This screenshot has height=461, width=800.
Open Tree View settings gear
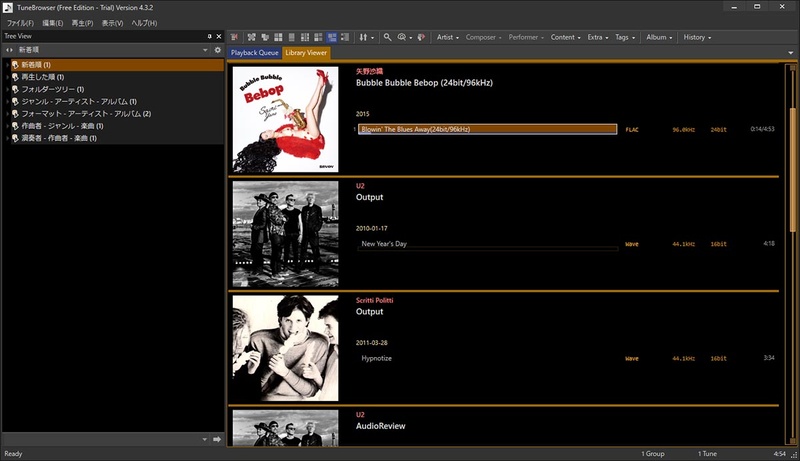(x=218, y=50)
